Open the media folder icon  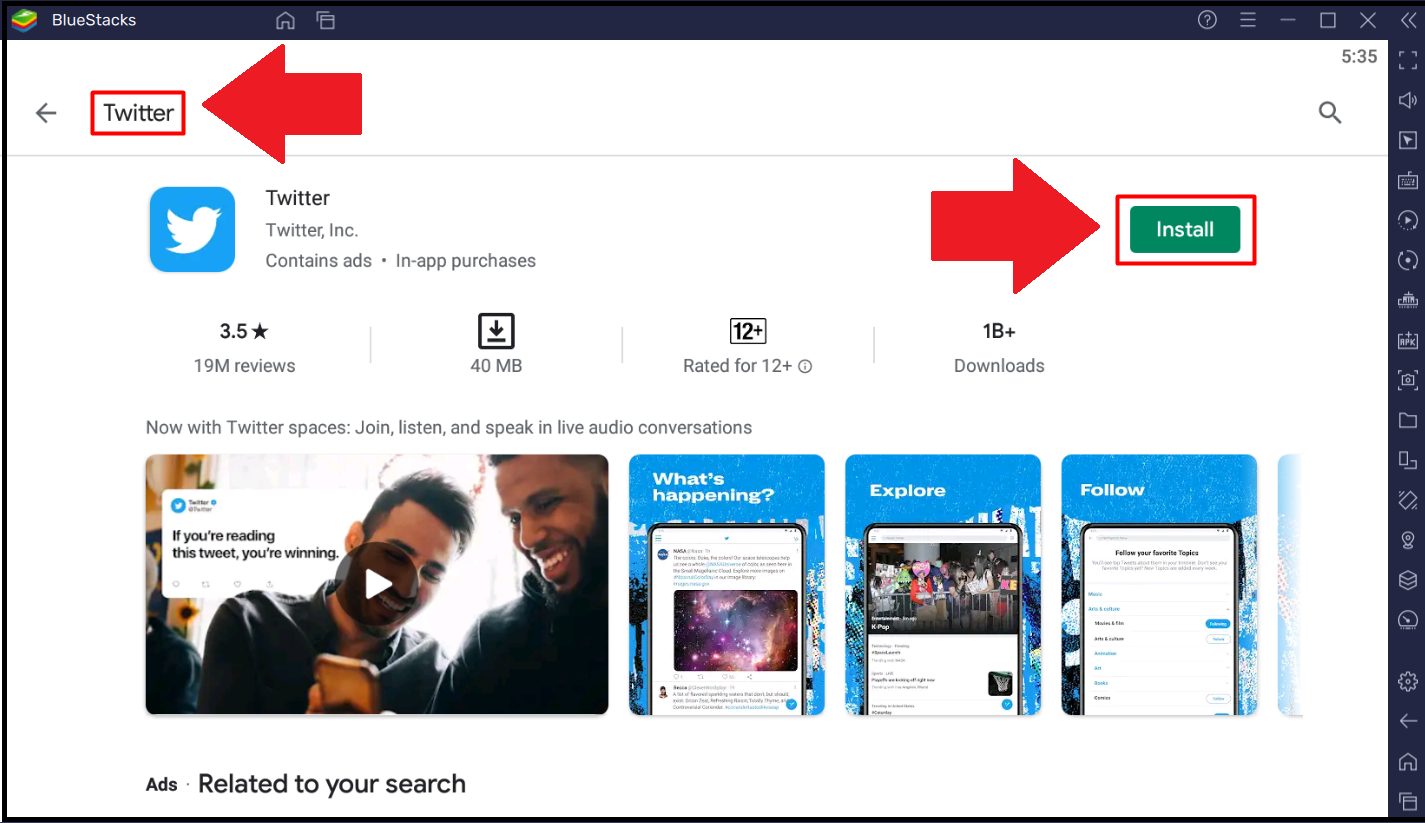coord(1408,420)
